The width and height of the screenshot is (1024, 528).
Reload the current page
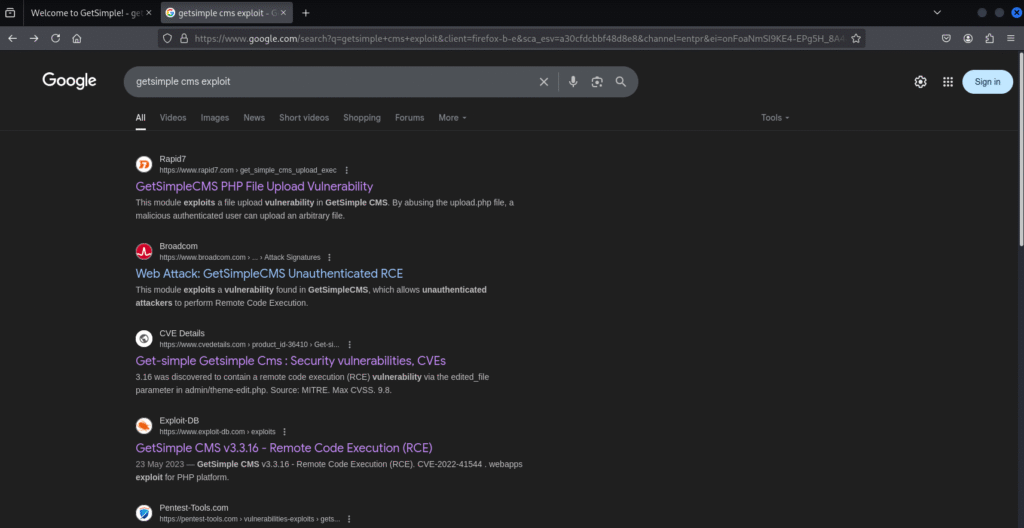click(56, 39)
